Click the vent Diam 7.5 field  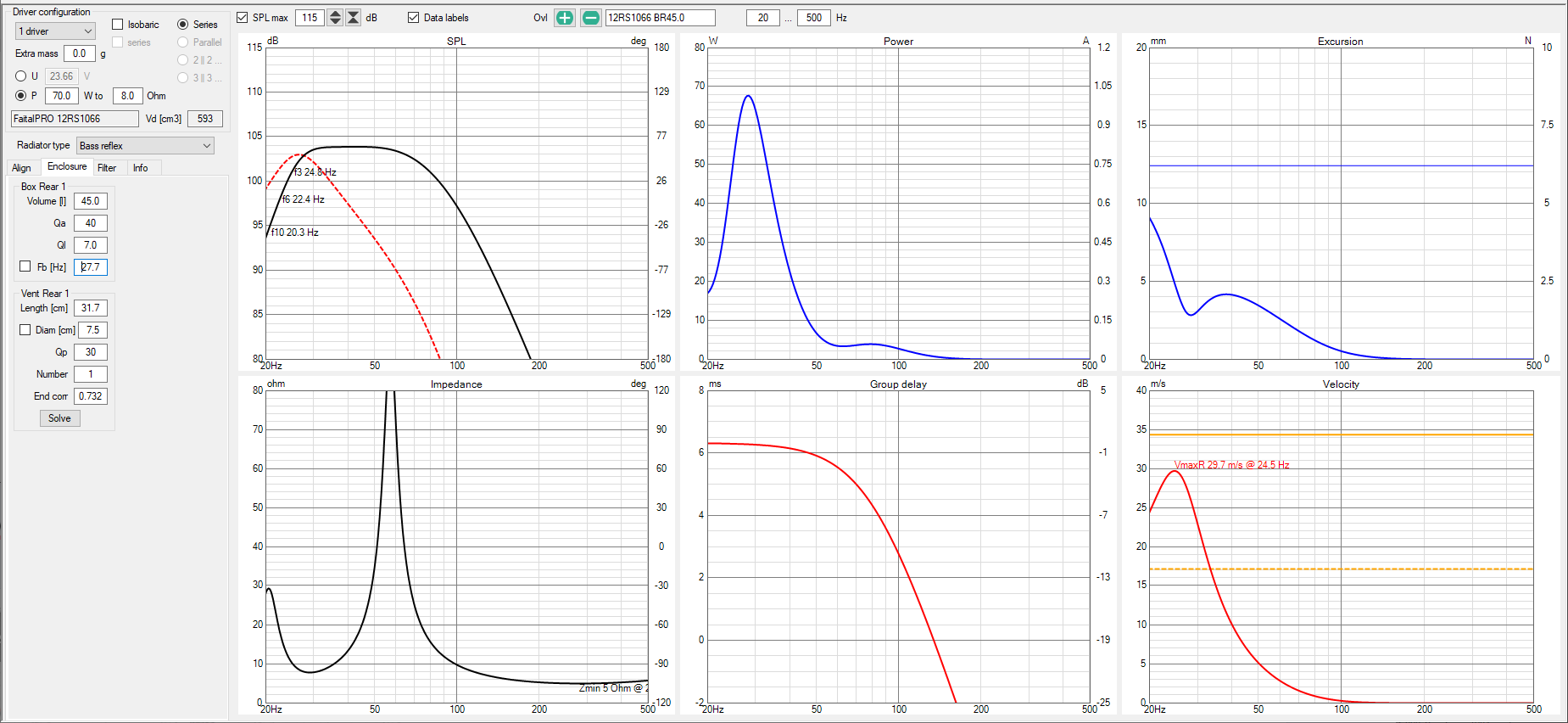pos(93,330)
